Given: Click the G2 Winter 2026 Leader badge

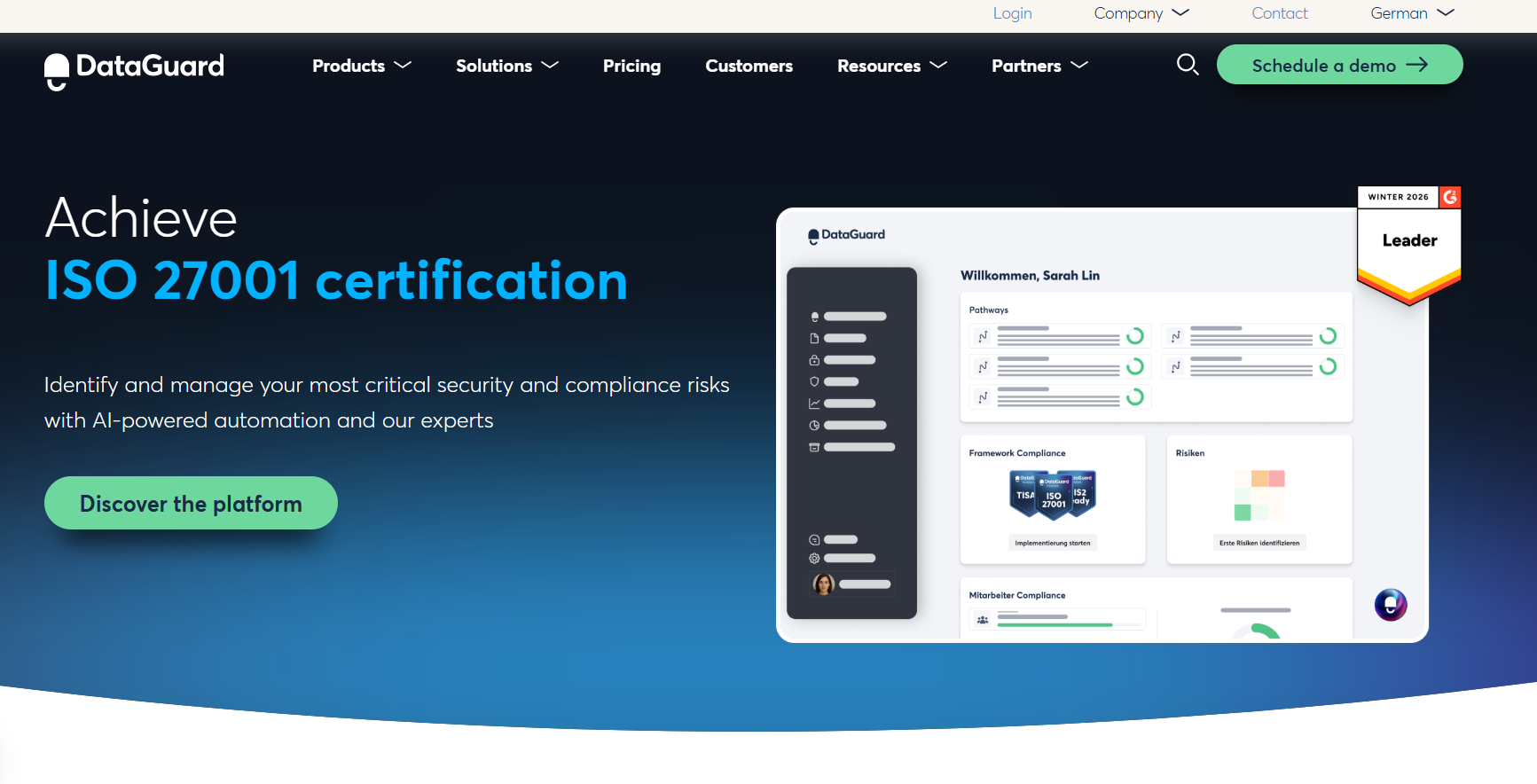Looking at the screenshot, I should 1408,245.
